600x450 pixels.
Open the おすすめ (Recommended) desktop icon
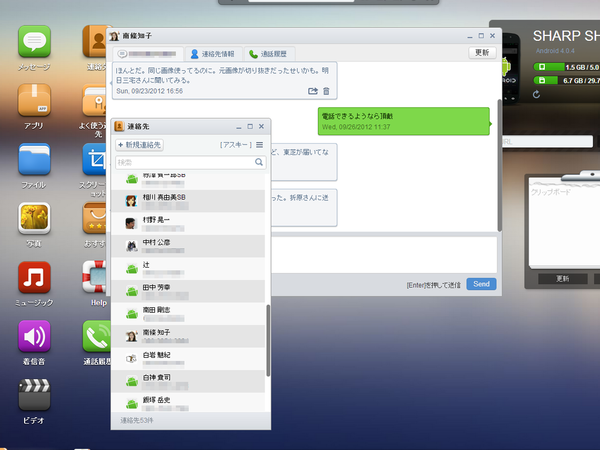tap(94, 218)
